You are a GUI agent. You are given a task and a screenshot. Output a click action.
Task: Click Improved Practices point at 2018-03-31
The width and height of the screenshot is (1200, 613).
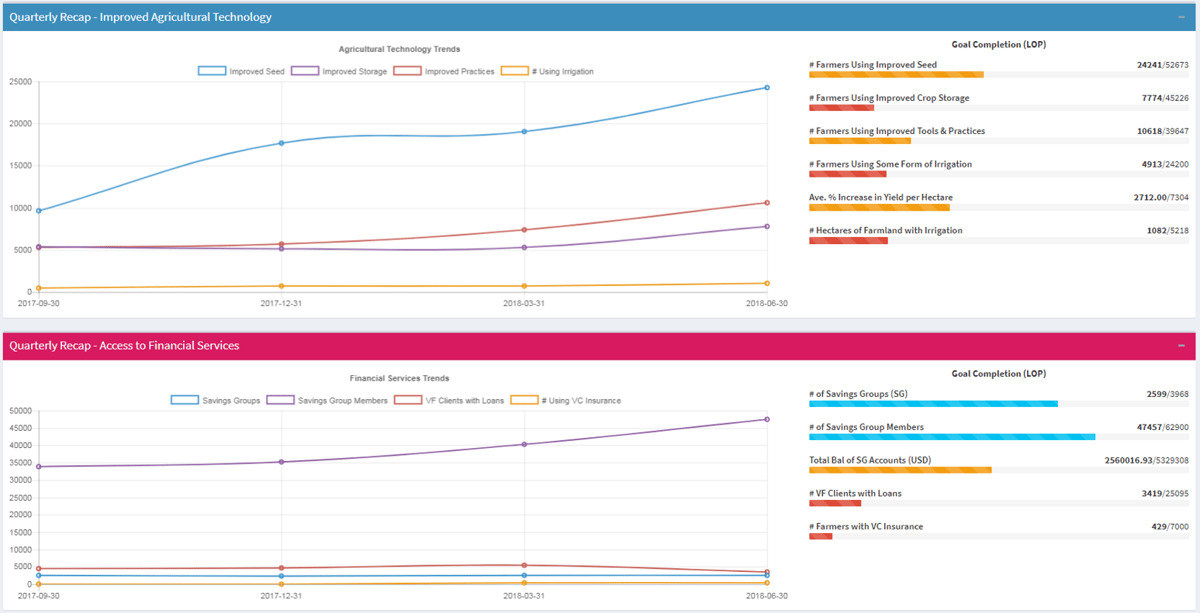coord(524,230)
